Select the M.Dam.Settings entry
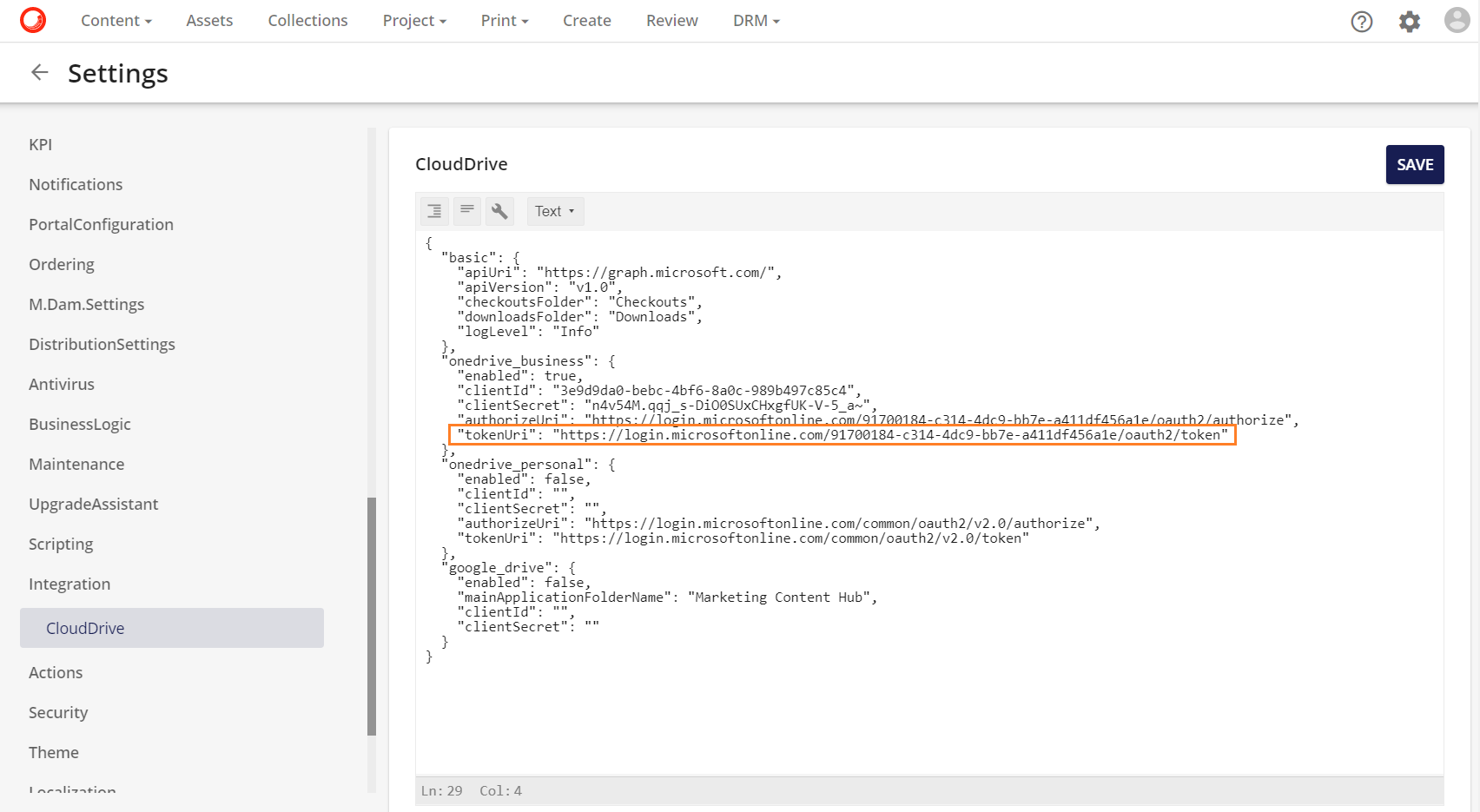The width and height of the screenshot is (1480, 812). click(87, 304)
